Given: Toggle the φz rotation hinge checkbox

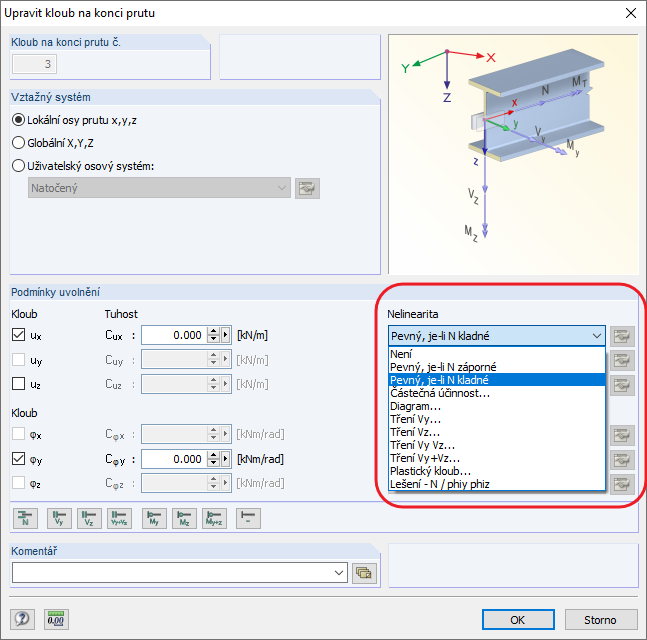Looking at the screenshot, I should 19,482.
